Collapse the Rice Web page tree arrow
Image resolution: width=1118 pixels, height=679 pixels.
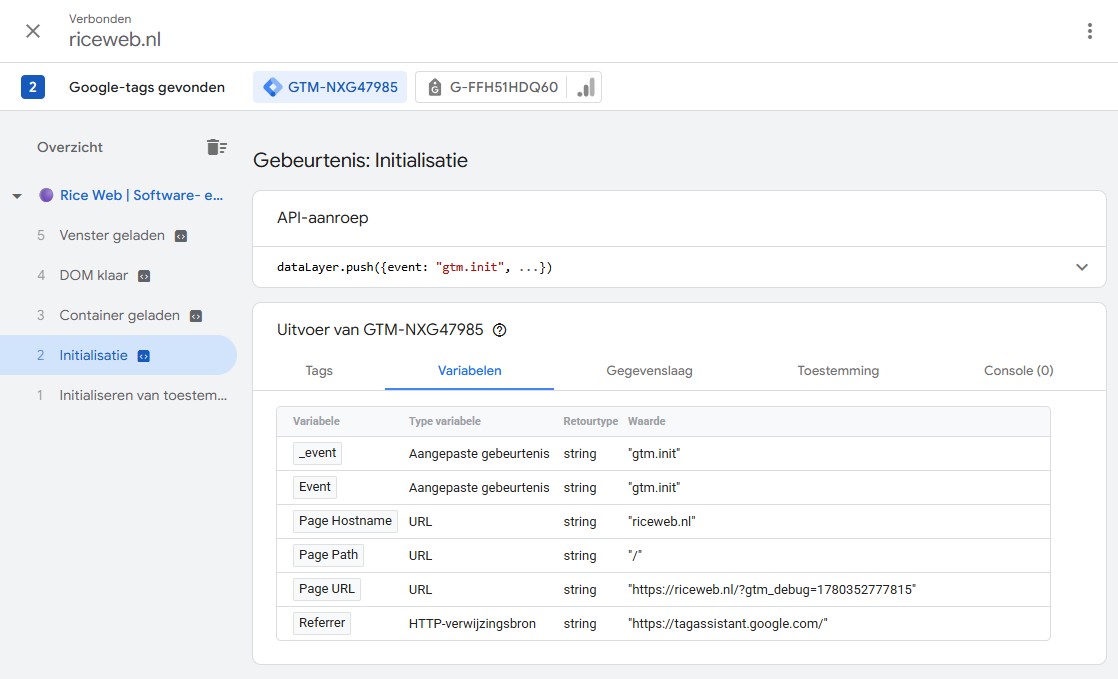click(17, 195)
